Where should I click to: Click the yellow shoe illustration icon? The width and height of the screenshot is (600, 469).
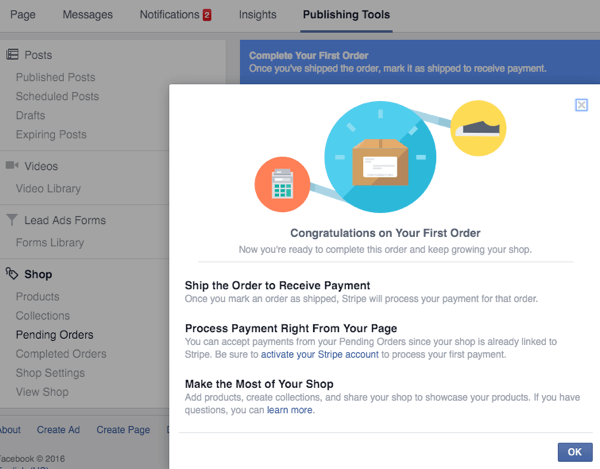point(477,128)
